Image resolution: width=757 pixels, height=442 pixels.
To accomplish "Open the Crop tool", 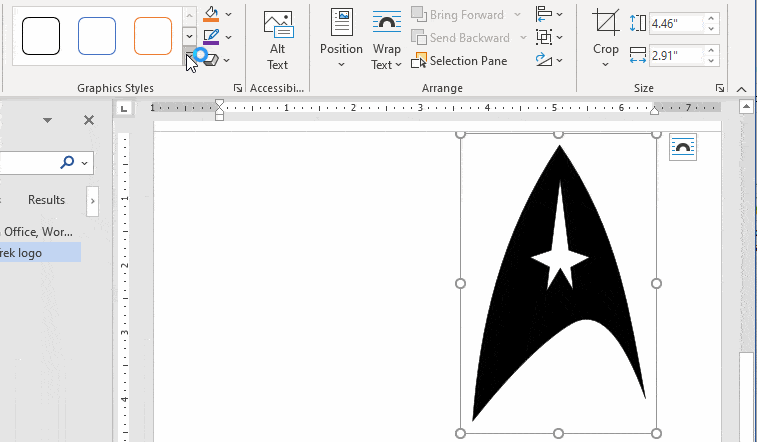I will [605, 38].
